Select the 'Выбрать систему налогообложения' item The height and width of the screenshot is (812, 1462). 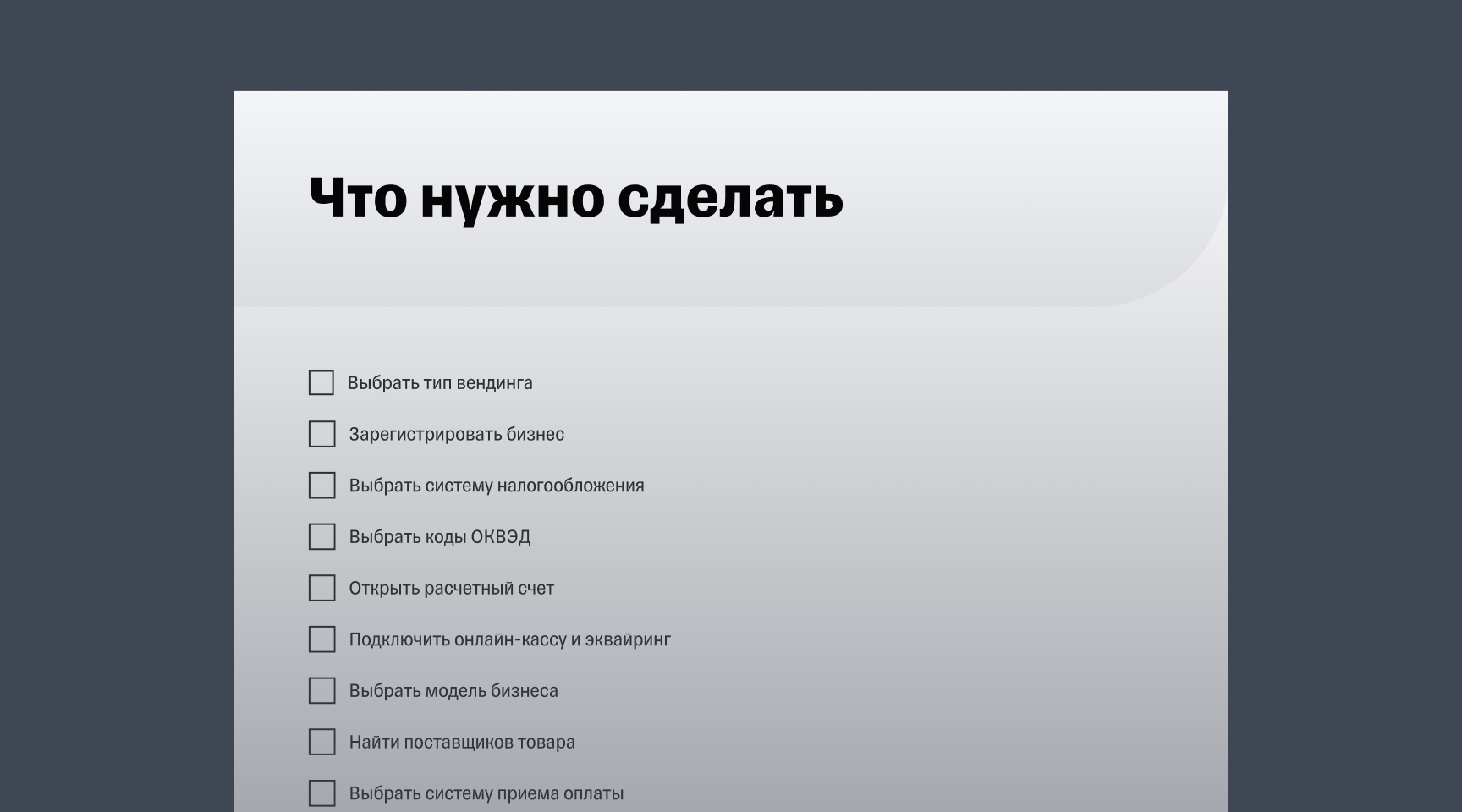497,486
